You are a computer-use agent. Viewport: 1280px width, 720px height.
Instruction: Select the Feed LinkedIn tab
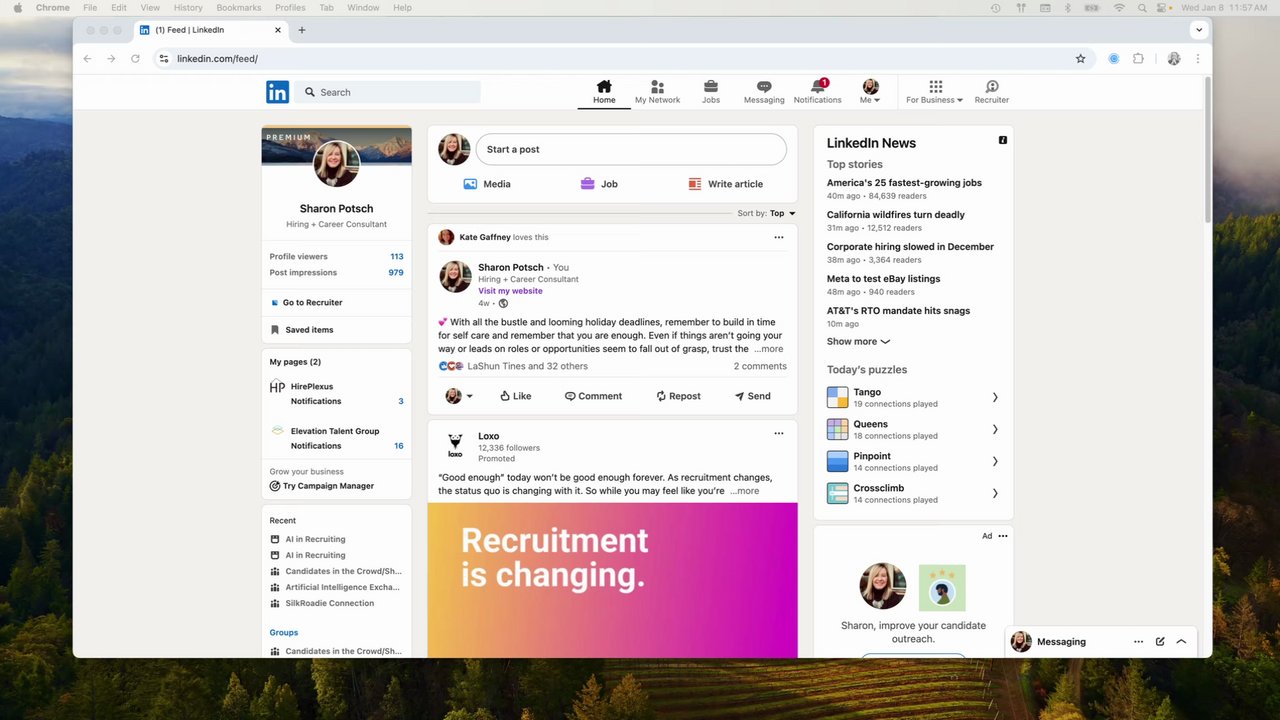(x=211, y=30)
